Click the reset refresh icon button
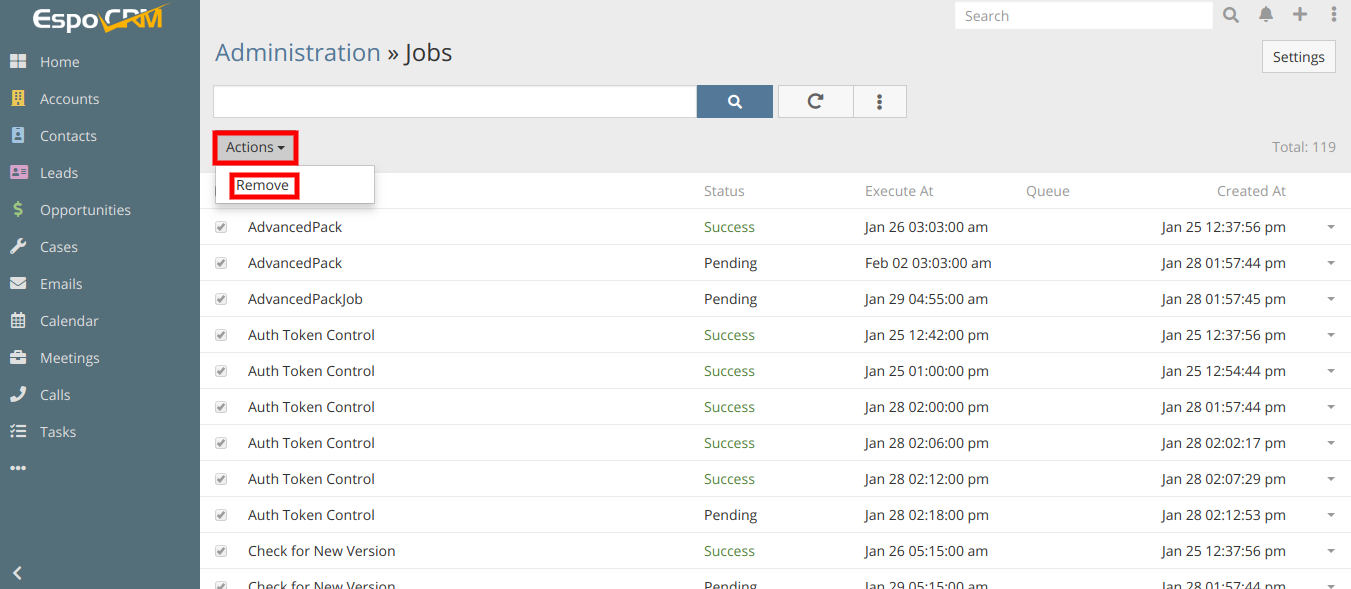 click(x=815, y=101)
